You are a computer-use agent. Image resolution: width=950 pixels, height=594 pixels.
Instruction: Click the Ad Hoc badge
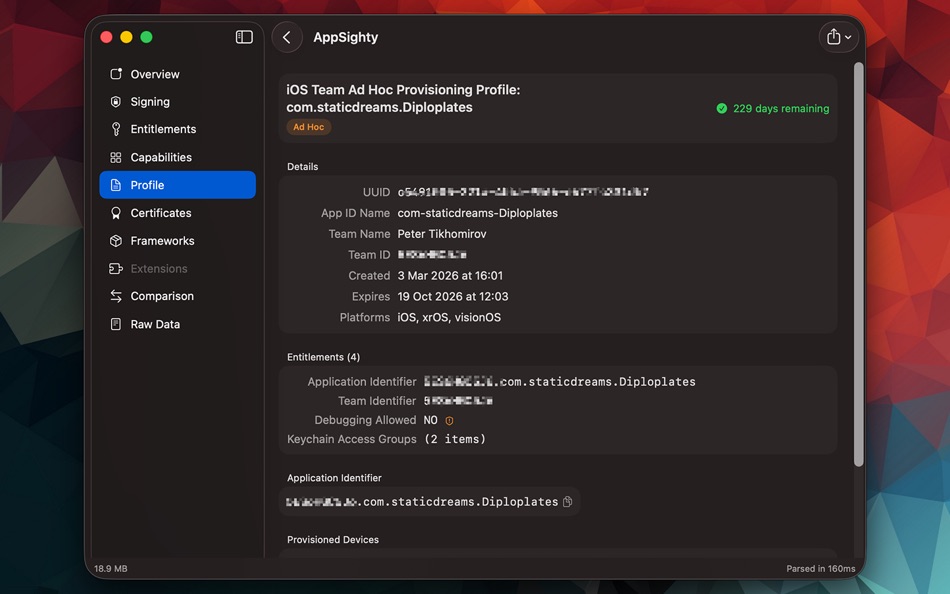[308, 126]
